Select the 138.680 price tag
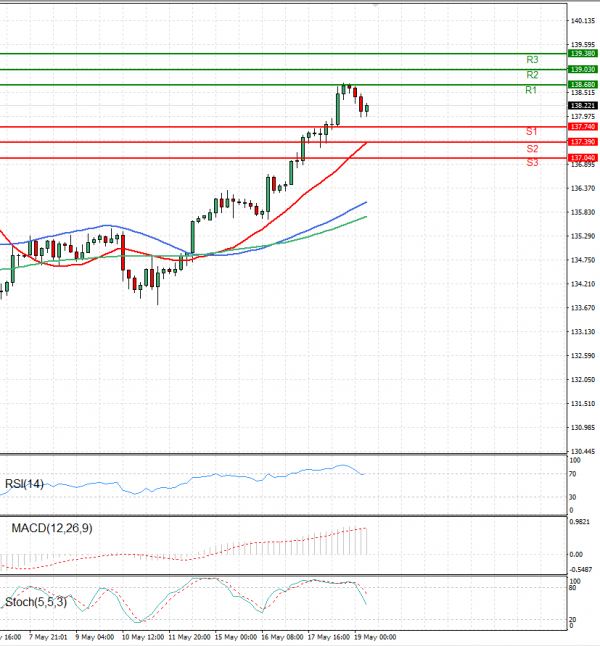The image size is (600, 646). tap(582, 84)
